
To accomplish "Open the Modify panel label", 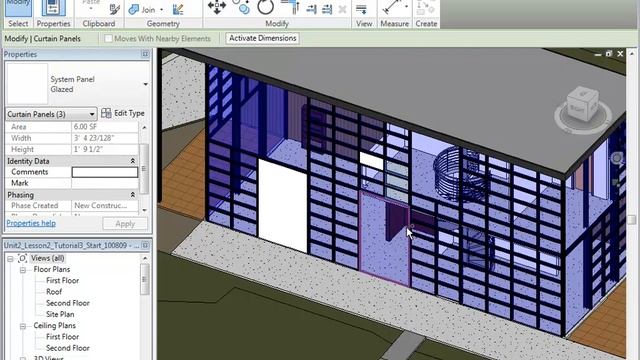I will pyautogui.click(x=277, y=24).
